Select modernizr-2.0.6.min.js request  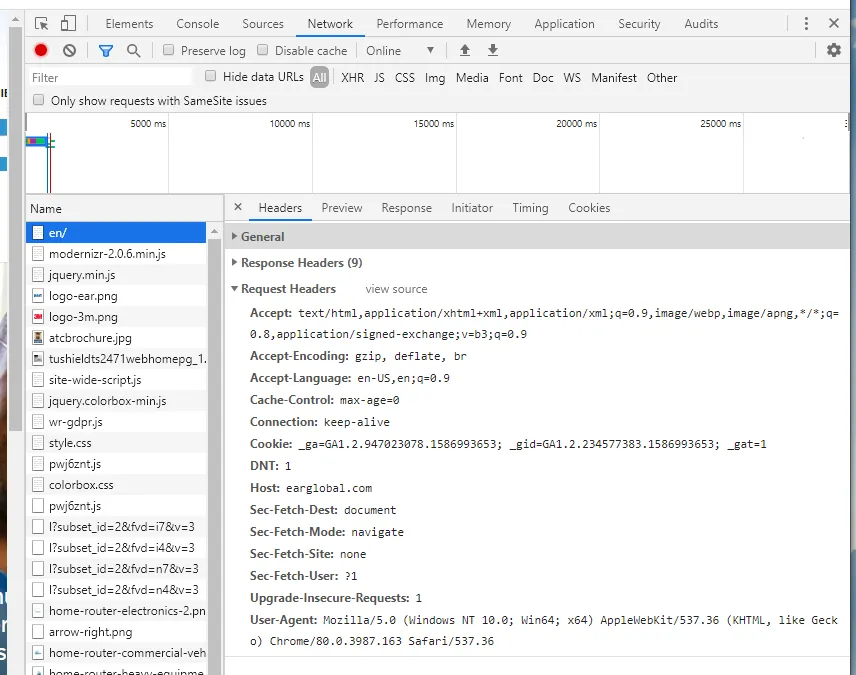116,254
